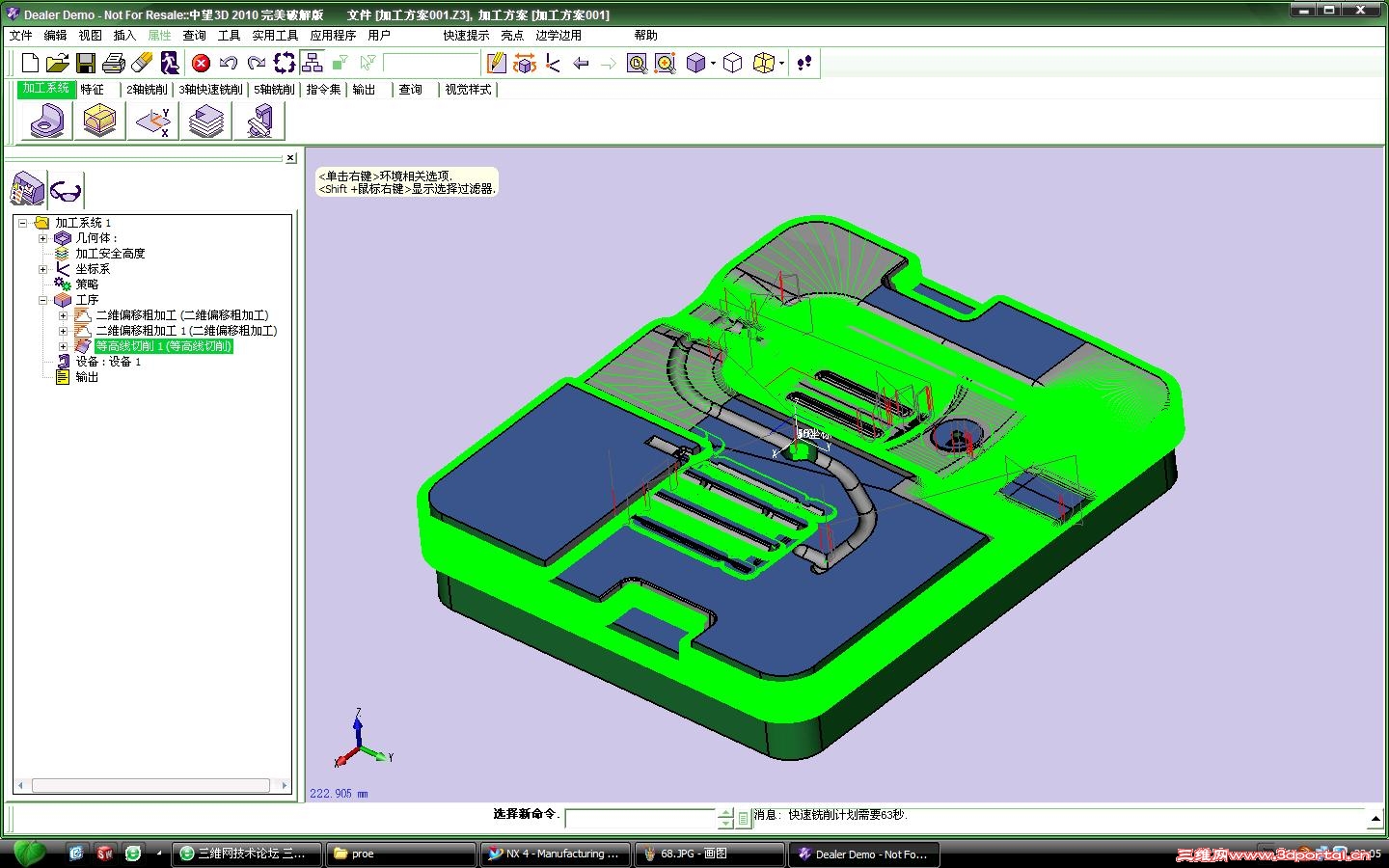
Task: Click the footprints icon in toolbar
Action: 804,64
